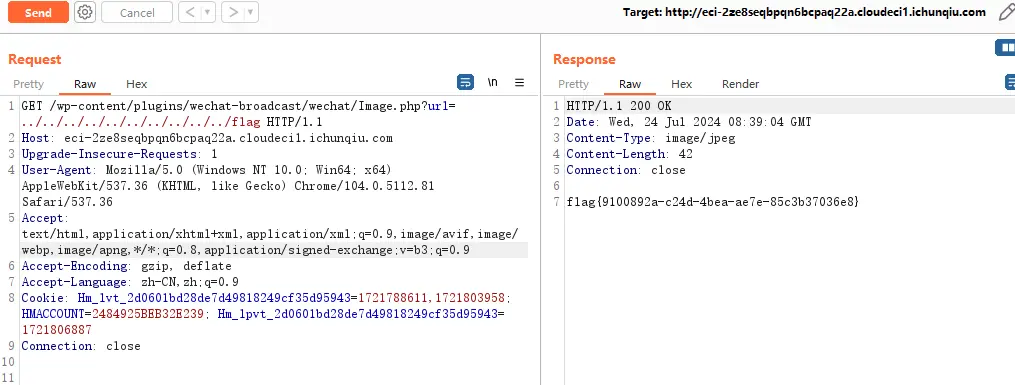The width and height of the screenshot is (1015, 385).
Task: Open Request panel hamburger menu
Action: pos(519,82)
